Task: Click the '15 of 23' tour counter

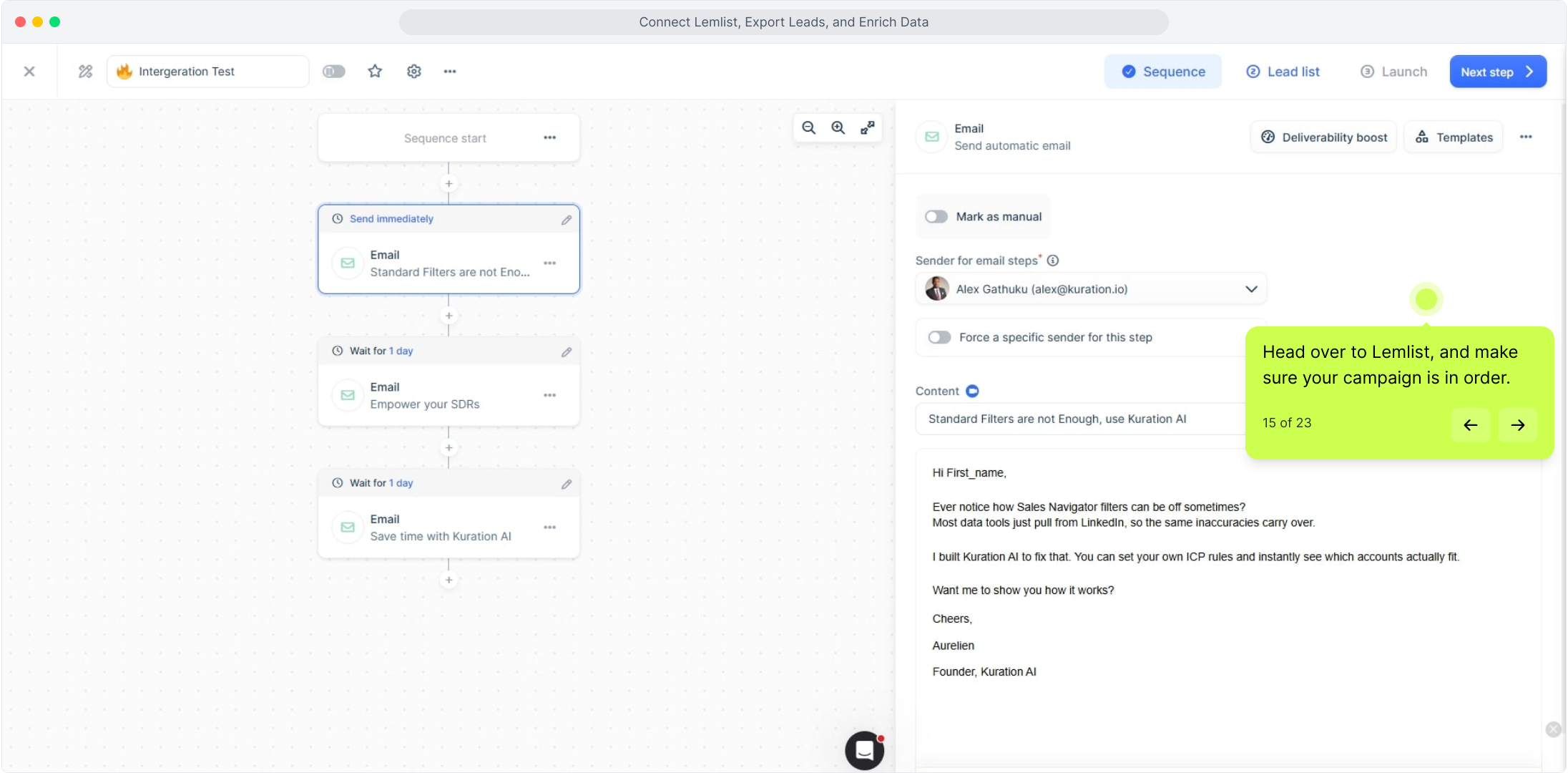Action: point(1287,423)
